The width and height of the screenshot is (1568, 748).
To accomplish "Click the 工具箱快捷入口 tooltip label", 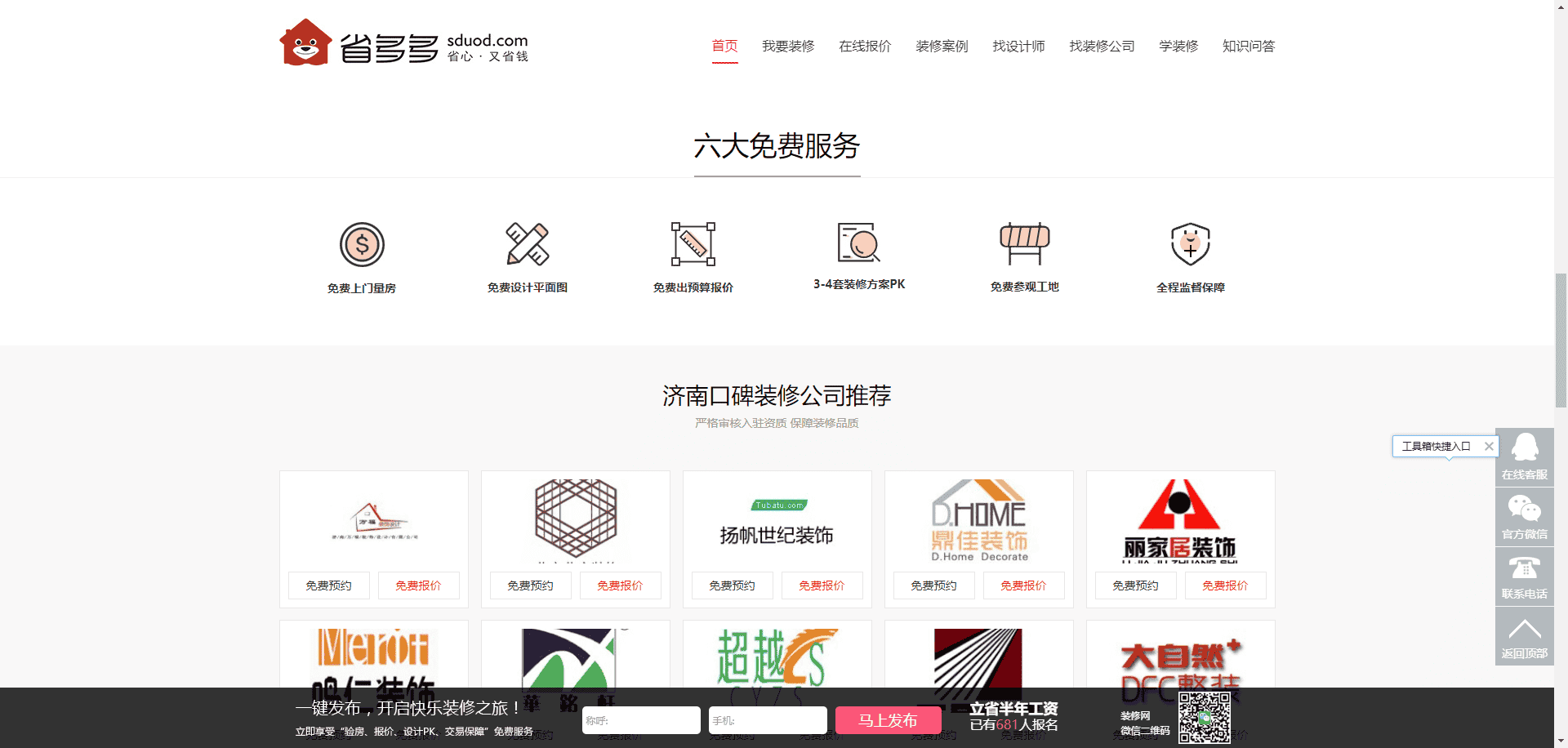I will pyautogui.click(x=1436, y=446).
